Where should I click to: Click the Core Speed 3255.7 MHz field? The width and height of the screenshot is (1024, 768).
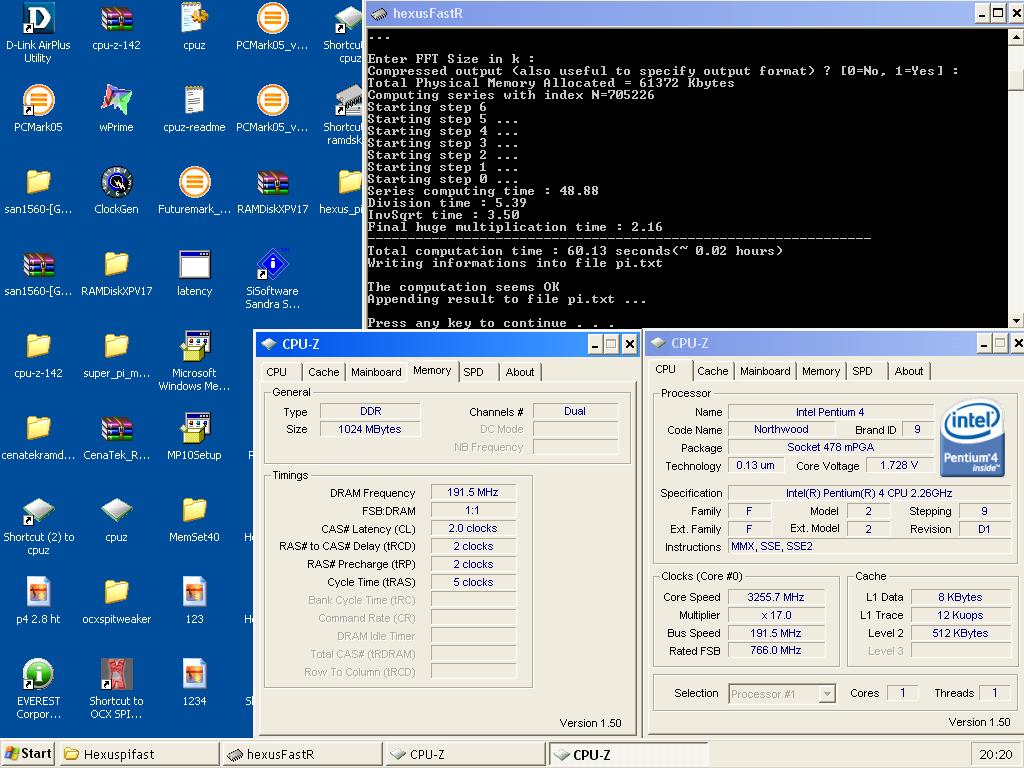(776, 597)
